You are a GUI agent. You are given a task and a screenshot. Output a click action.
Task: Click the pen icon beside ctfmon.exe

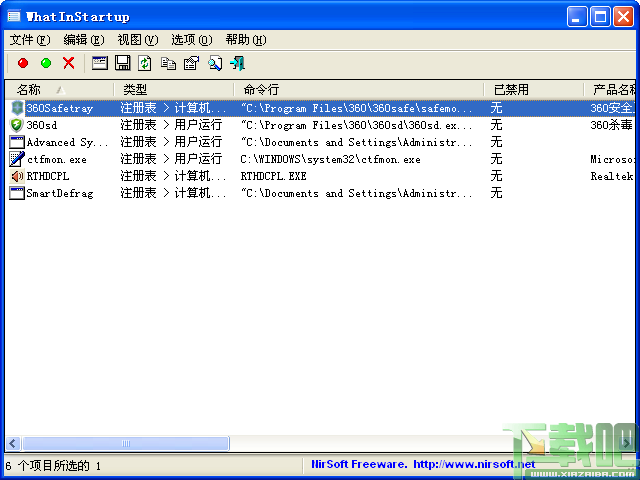[x=17, y=159]
